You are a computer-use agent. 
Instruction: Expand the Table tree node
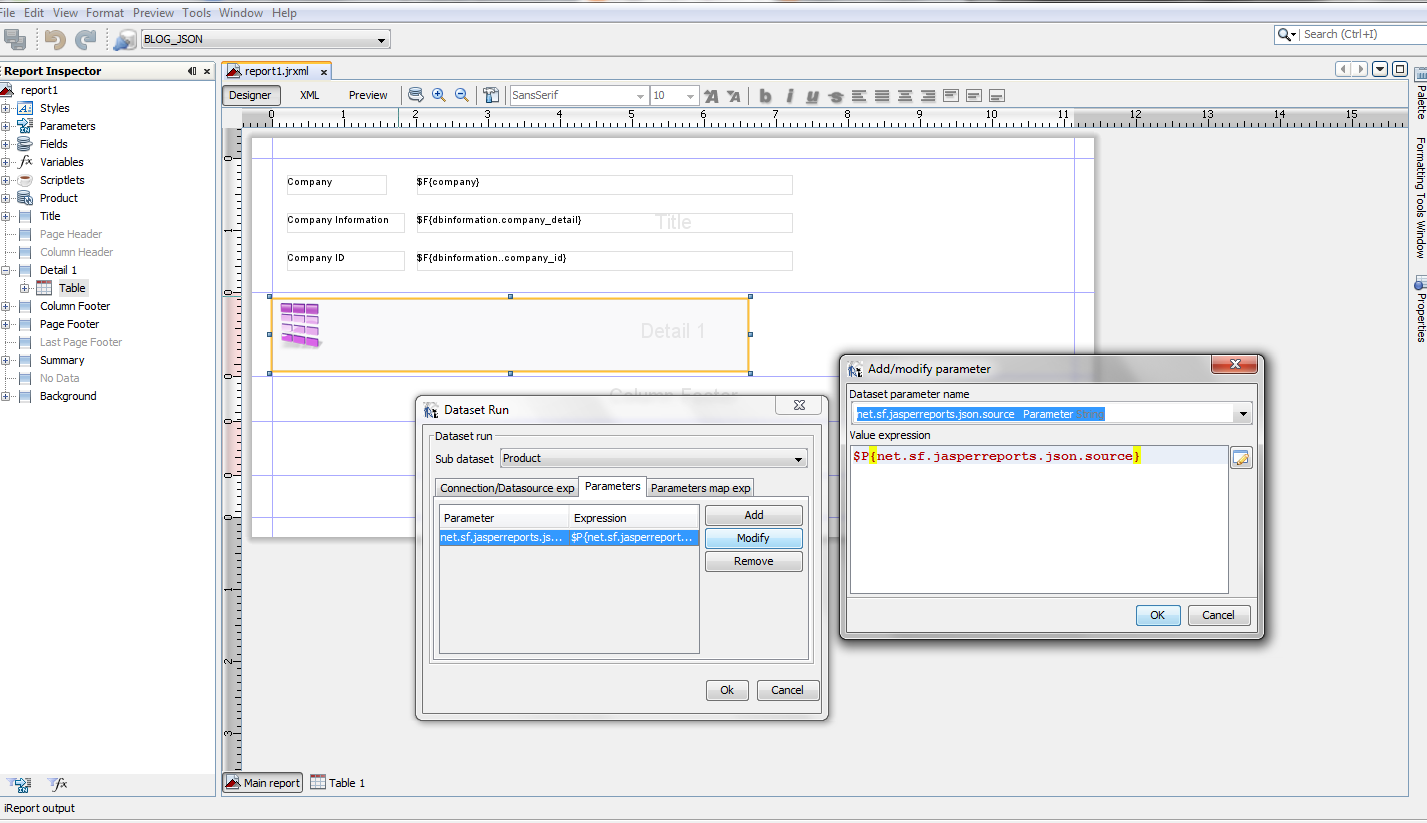(25, 288)
